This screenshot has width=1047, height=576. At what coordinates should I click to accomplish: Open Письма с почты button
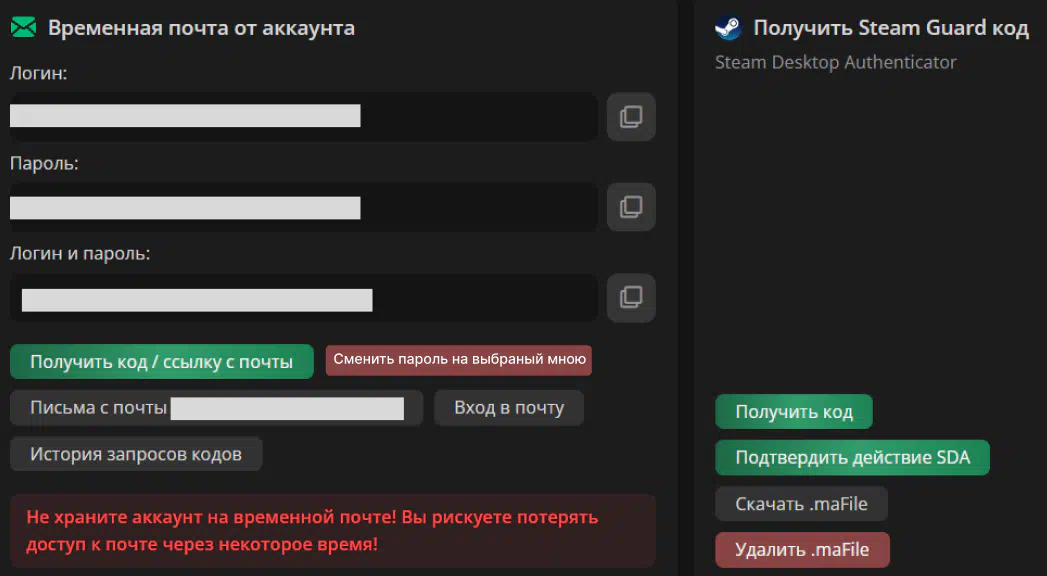point(216,408)
